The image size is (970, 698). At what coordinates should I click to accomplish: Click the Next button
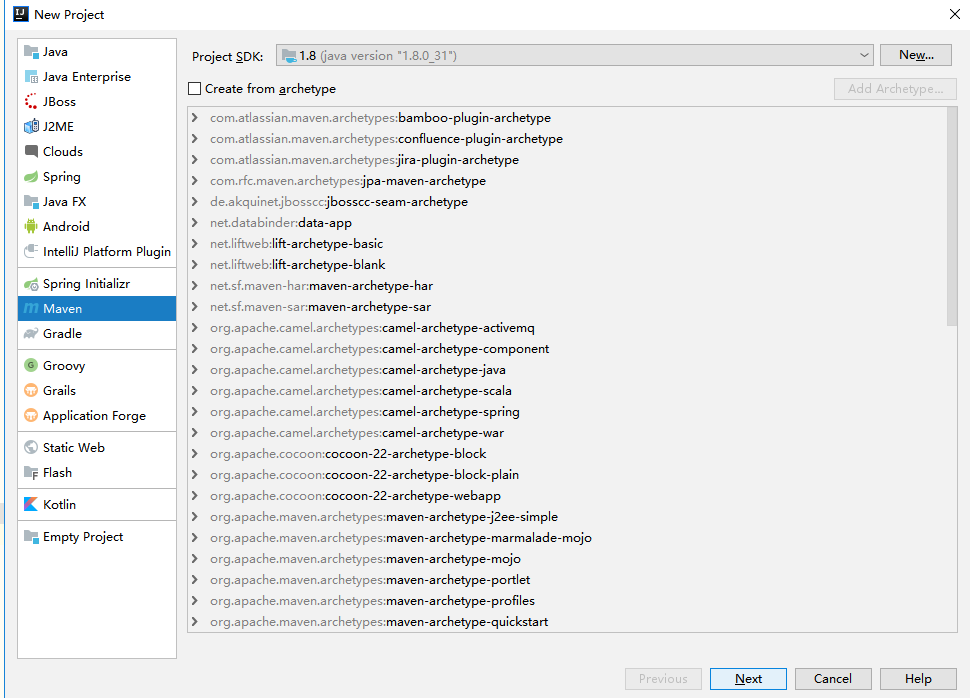click(749, 679)
